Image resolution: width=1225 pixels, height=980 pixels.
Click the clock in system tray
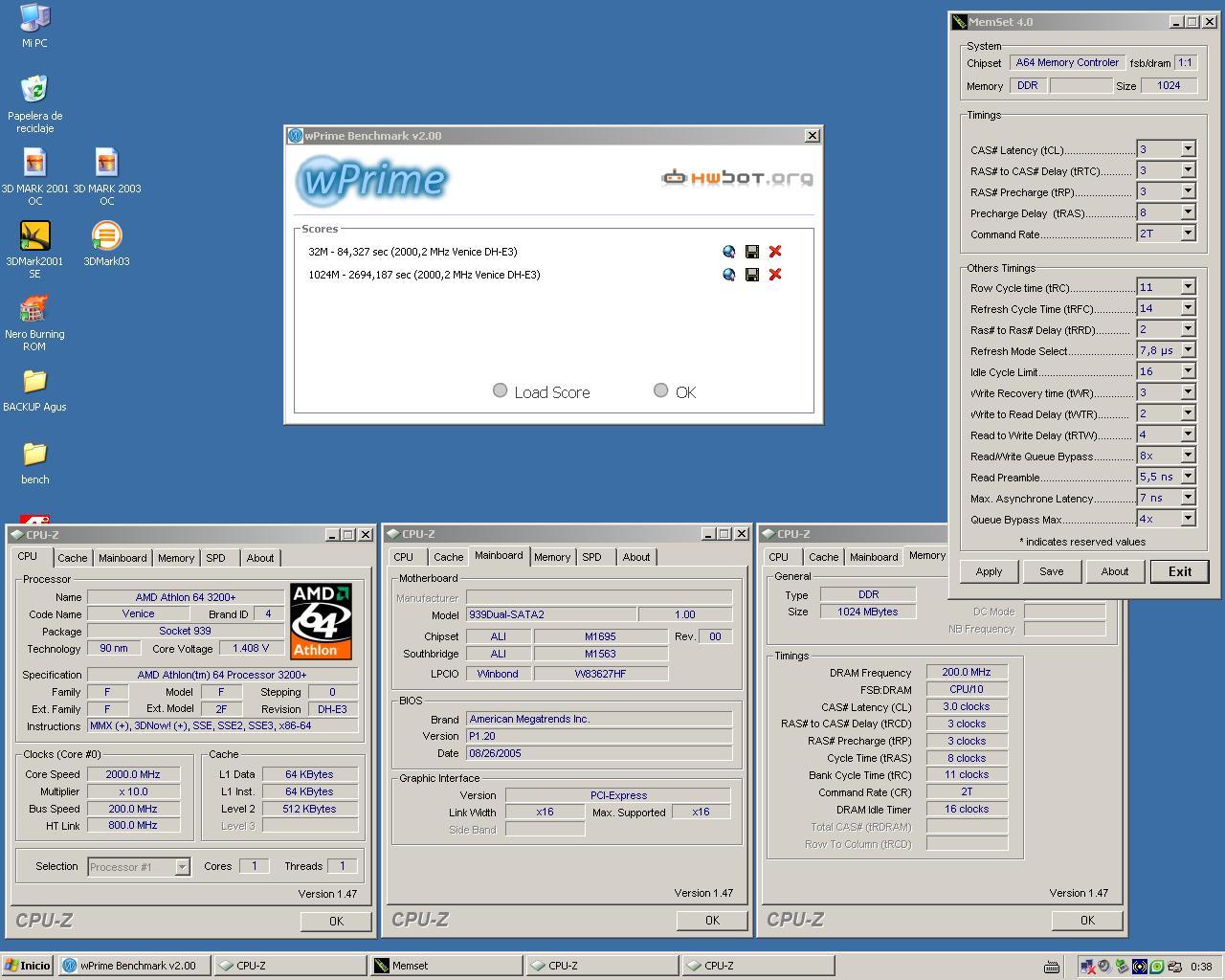(x=1200, y=967)
